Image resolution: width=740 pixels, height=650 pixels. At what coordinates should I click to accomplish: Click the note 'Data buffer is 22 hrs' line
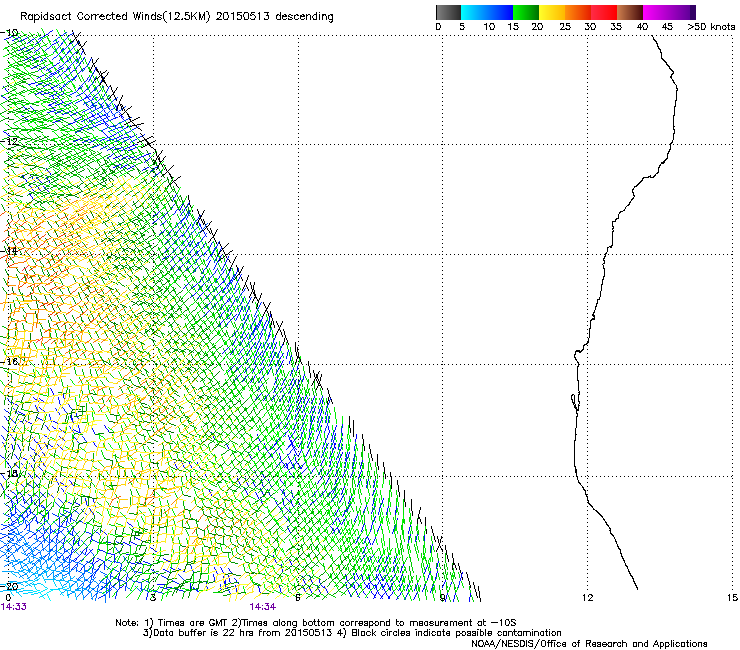click(x=352, y=633)
